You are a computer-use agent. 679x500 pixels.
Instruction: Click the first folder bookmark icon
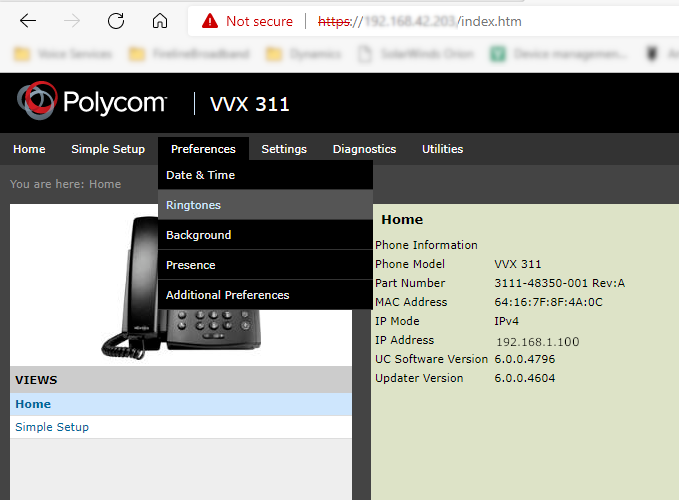(x=22, y=54)
